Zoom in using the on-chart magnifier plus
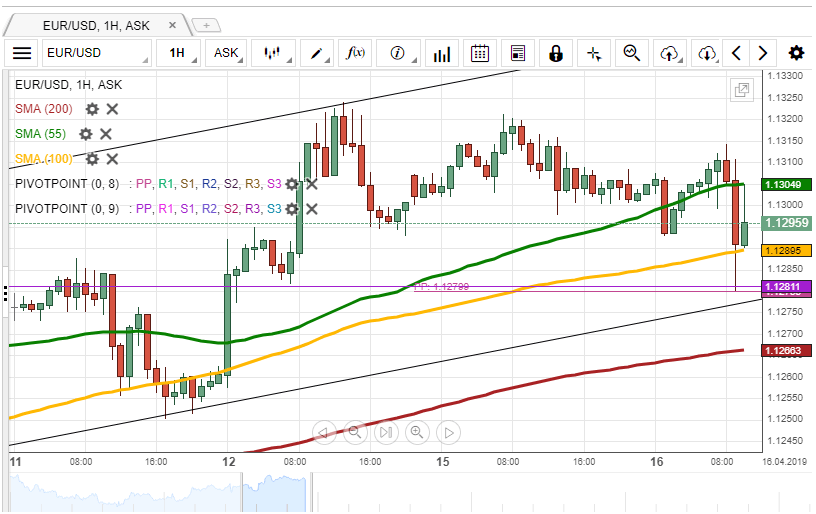This screenshot has width=816, height=514. 417,432
